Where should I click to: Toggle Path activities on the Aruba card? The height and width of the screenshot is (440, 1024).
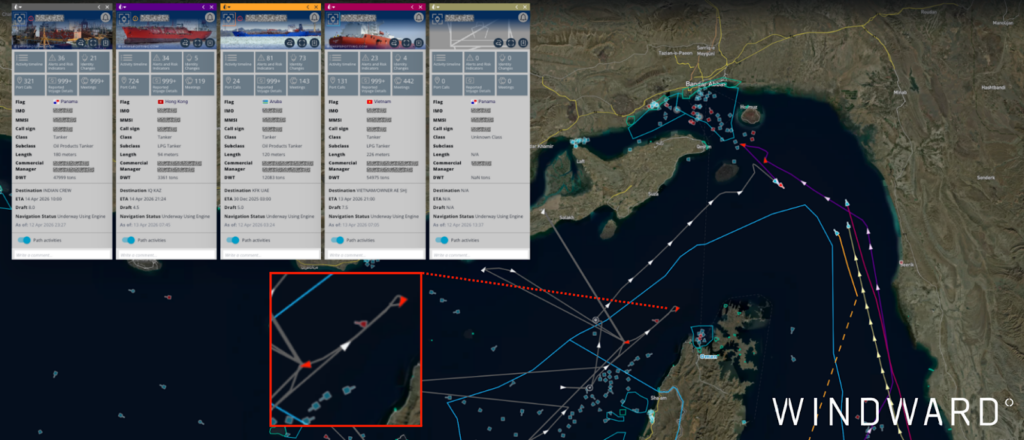coord(232,240)
